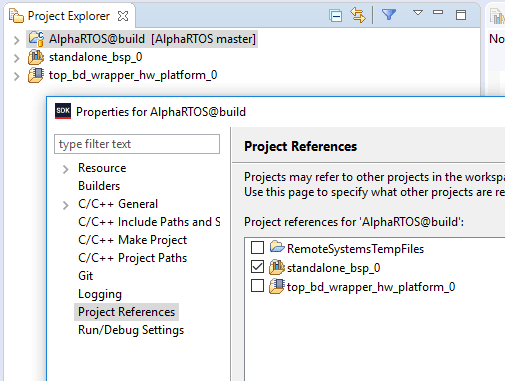This screenshot has width=505, height=381.
Task: Maximize the Project Explorer panel
Action: click(461, 15)
